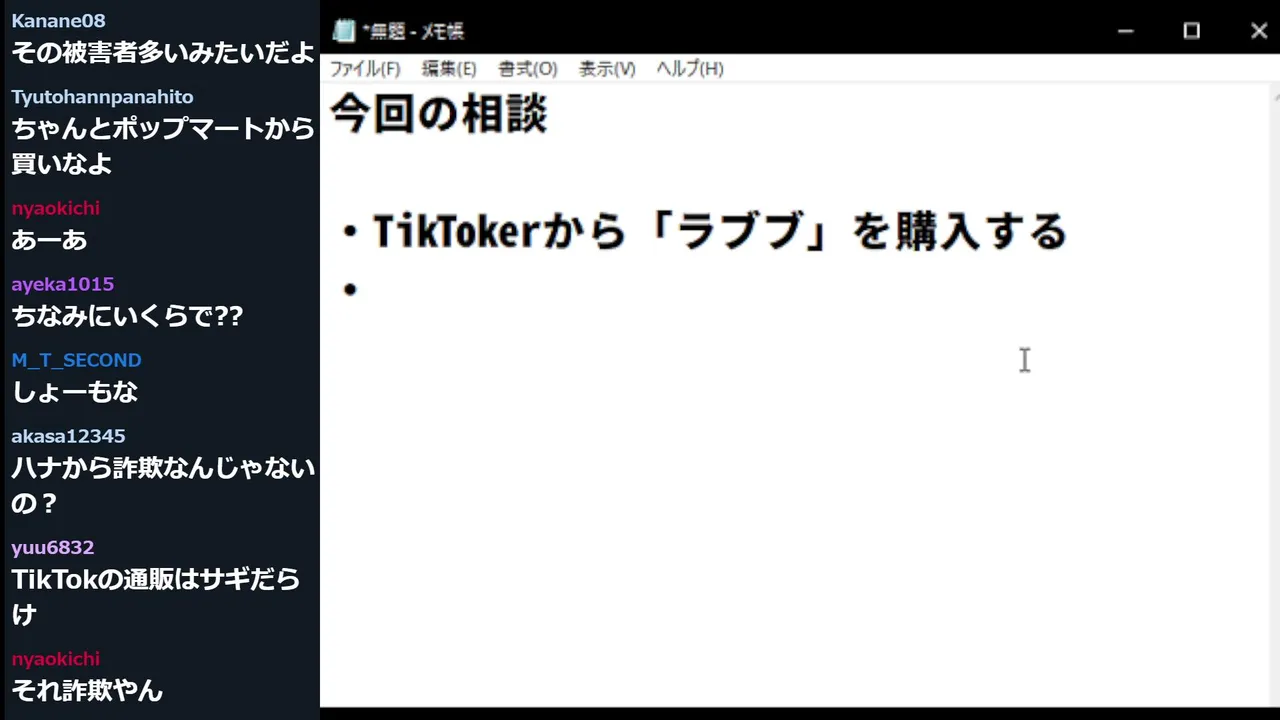1280x720 pixels.
Task: Maximize the メモ帳 window
Action: pos(1191,31)
